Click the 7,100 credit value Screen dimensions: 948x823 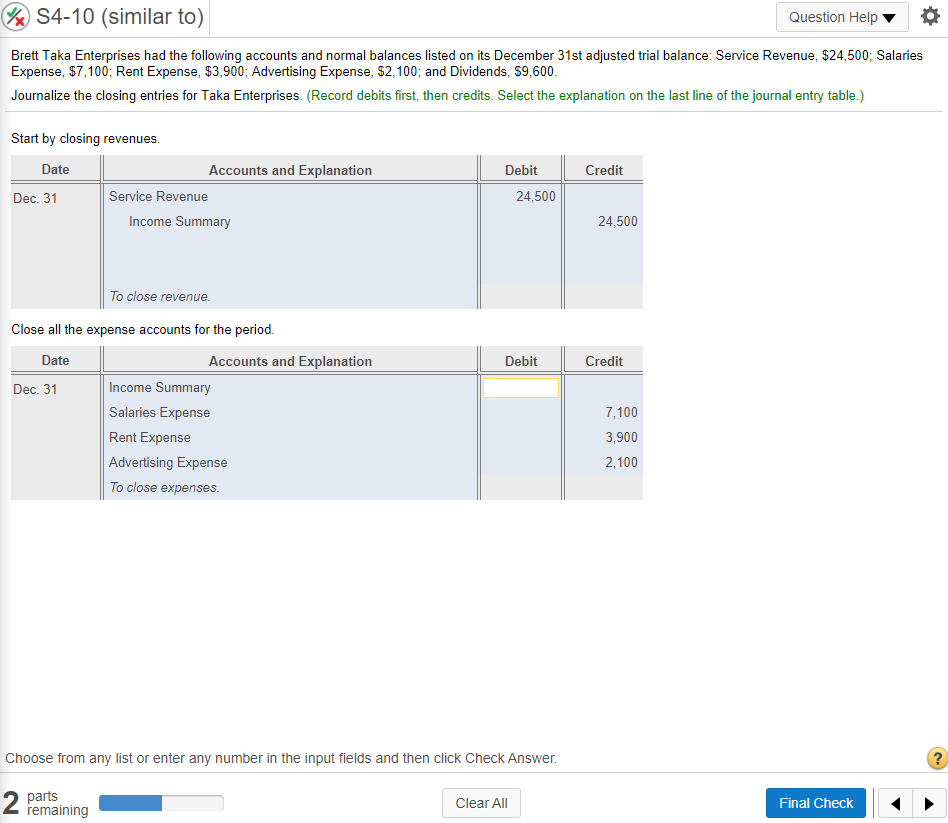click(622, 412)
